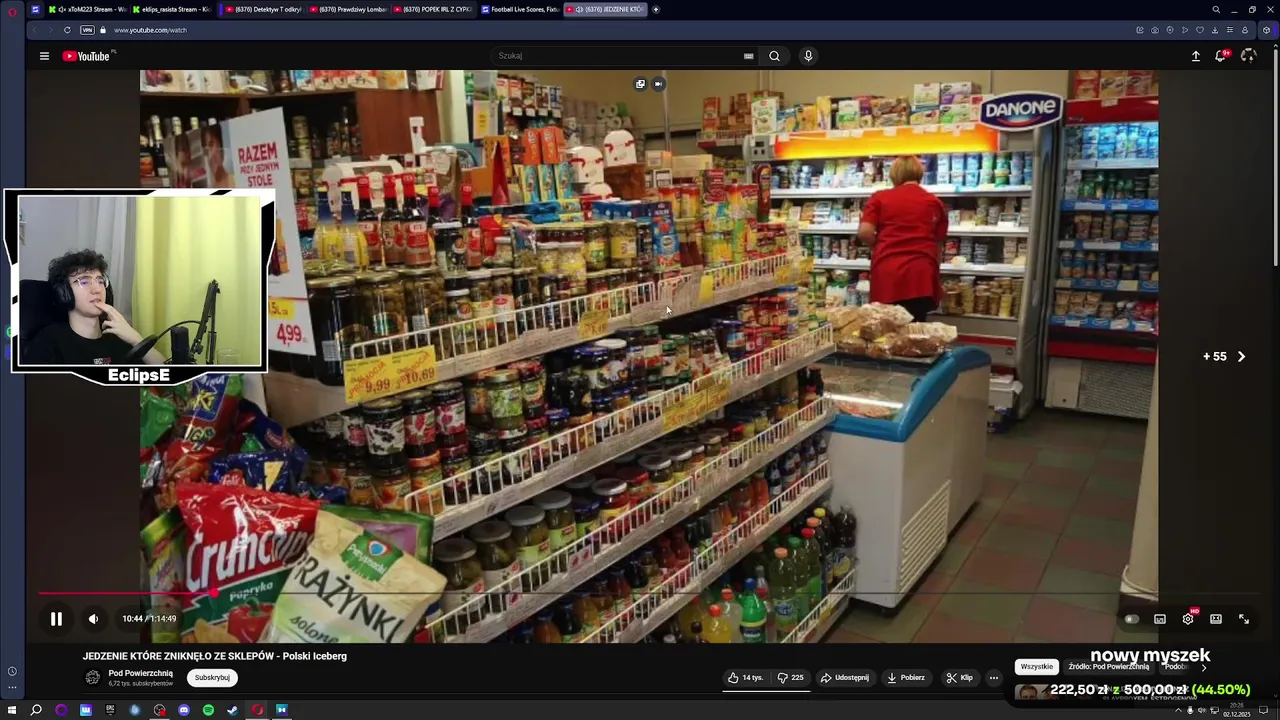Open the Opera sidebar three-dot menu
Viewport: 1280px width, 720px height.
pos(12,687)
